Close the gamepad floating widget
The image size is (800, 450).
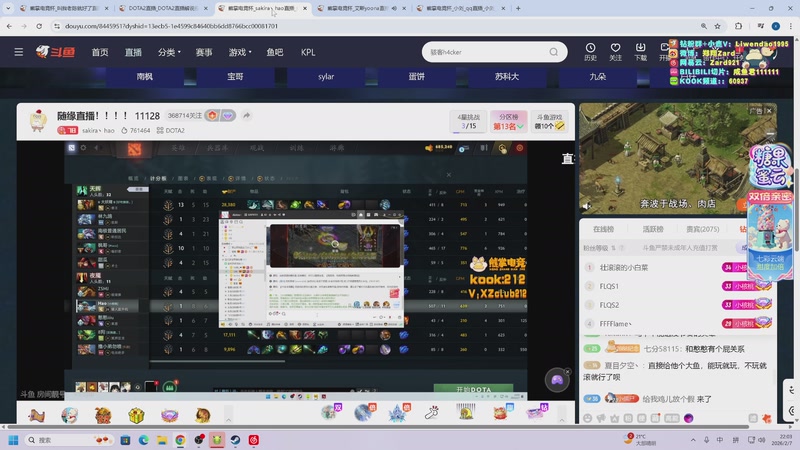(567, 371)
